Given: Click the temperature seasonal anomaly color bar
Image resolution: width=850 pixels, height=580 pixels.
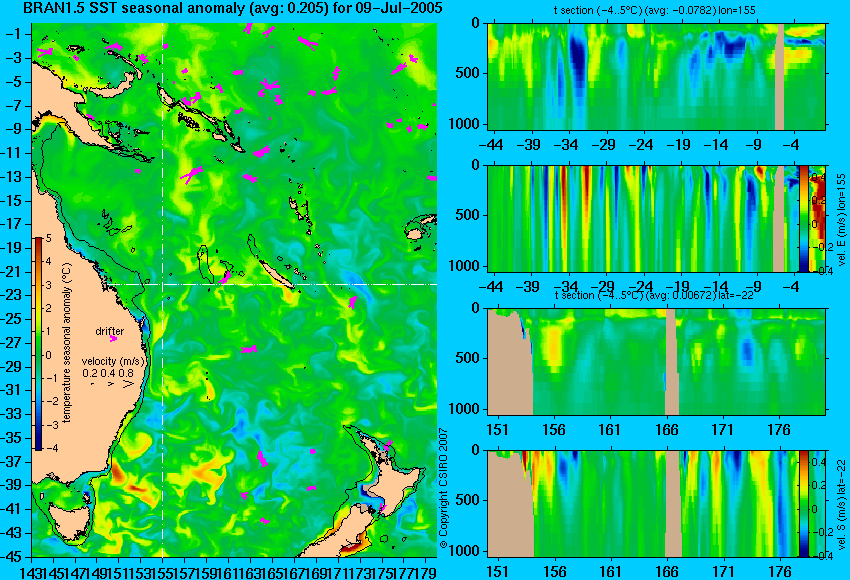Looking at the screenshot, I should 39,343.
